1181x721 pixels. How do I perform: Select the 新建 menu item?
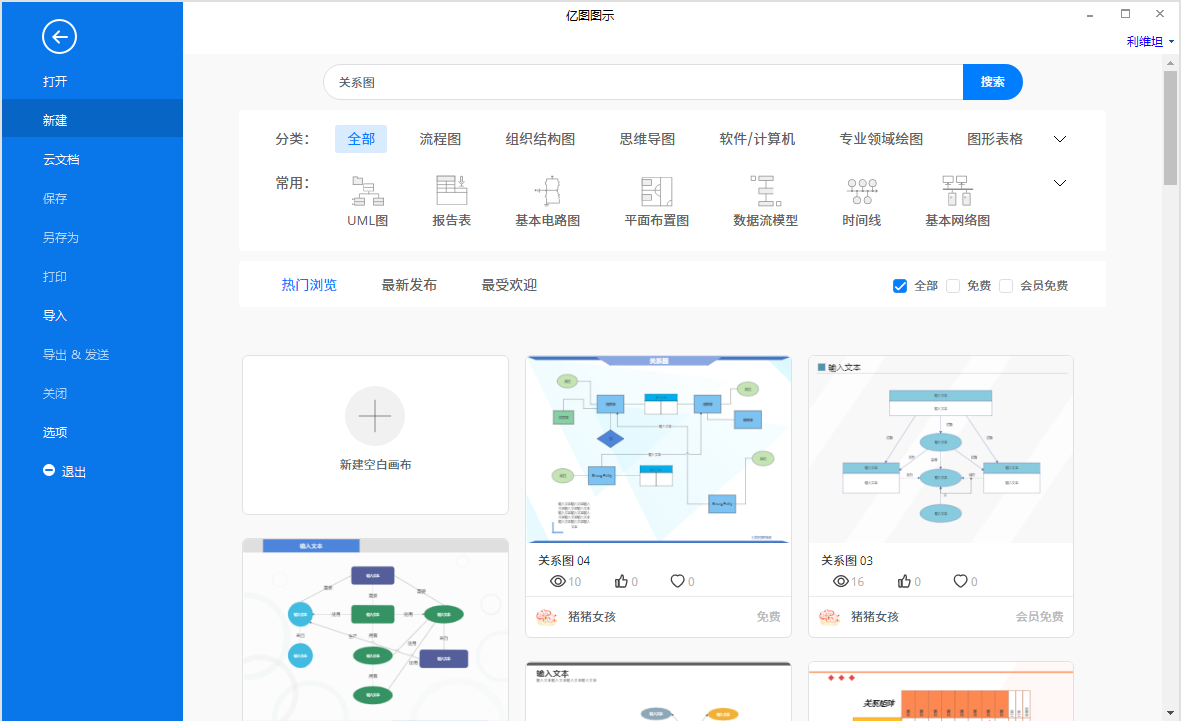click(x=92, y=120)
